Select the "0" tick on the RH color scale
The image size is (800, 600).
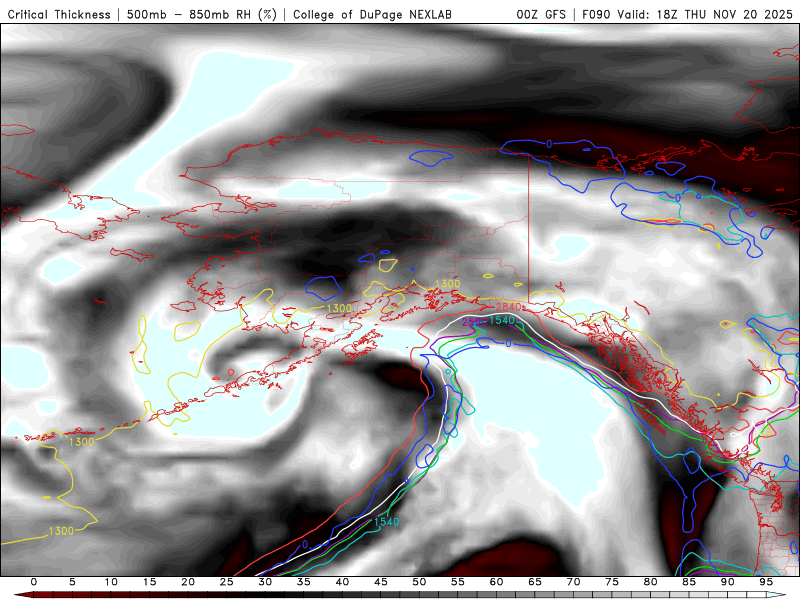pyautogui.click(x=34, y=582)
